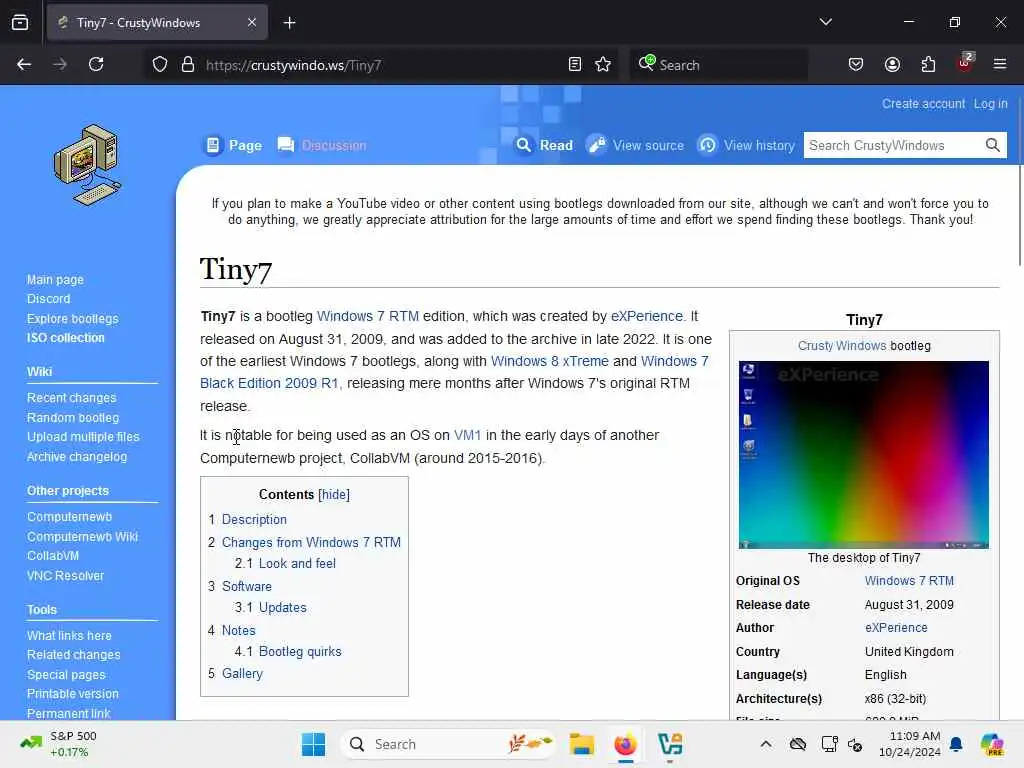Open the S&P 500 widget
This screenshot has width=1024, height=768.
[x=58, y=744]
